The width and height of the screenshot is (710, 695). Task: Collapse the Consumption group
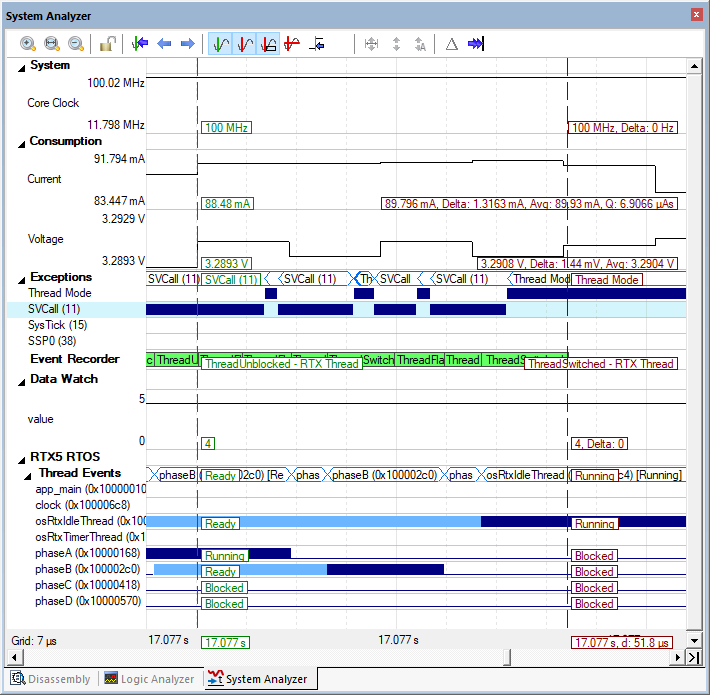coord(22,142)
